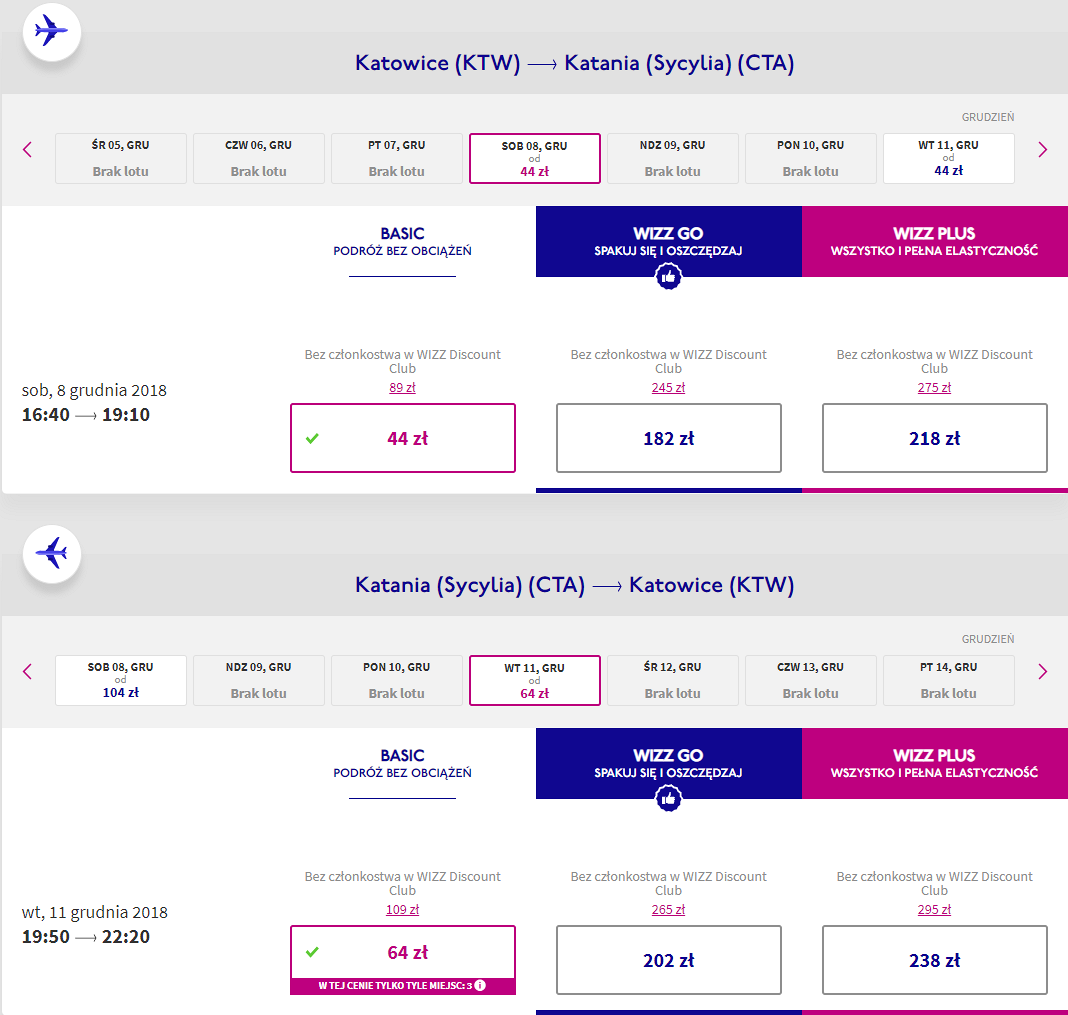The image size is (1068, 1015).
Task: Open return non-member price 109 zł link
Action: (x=403, y=909)
